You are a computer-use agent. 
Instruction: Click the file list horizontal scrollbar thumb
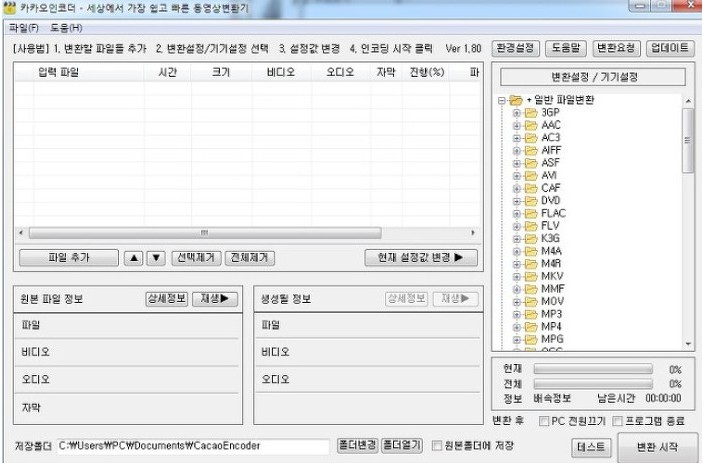click(x=205, y=233)
